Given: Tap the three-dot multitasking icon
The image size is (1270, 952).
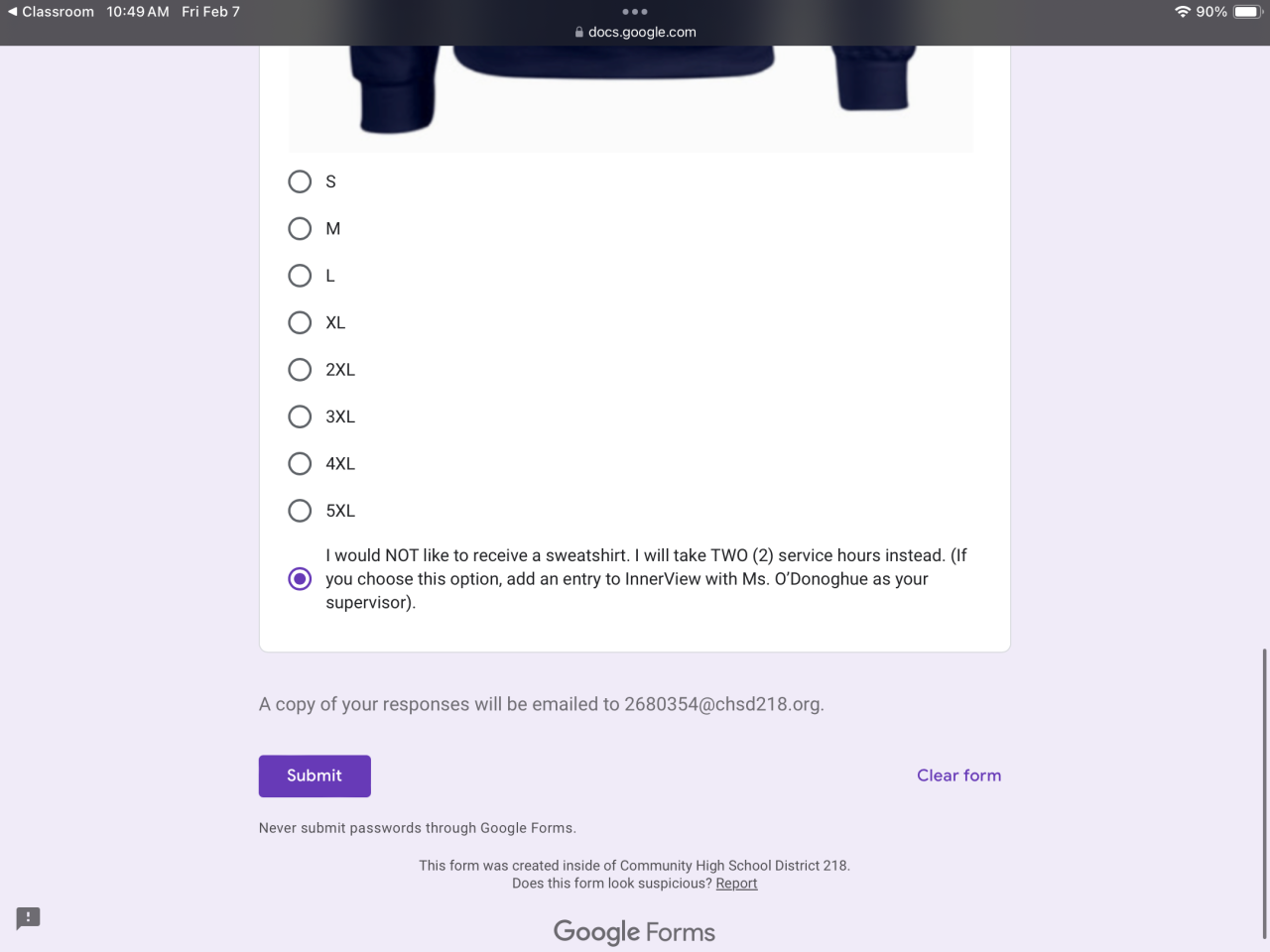Looking at the screenshot, I should coord(635,12).
